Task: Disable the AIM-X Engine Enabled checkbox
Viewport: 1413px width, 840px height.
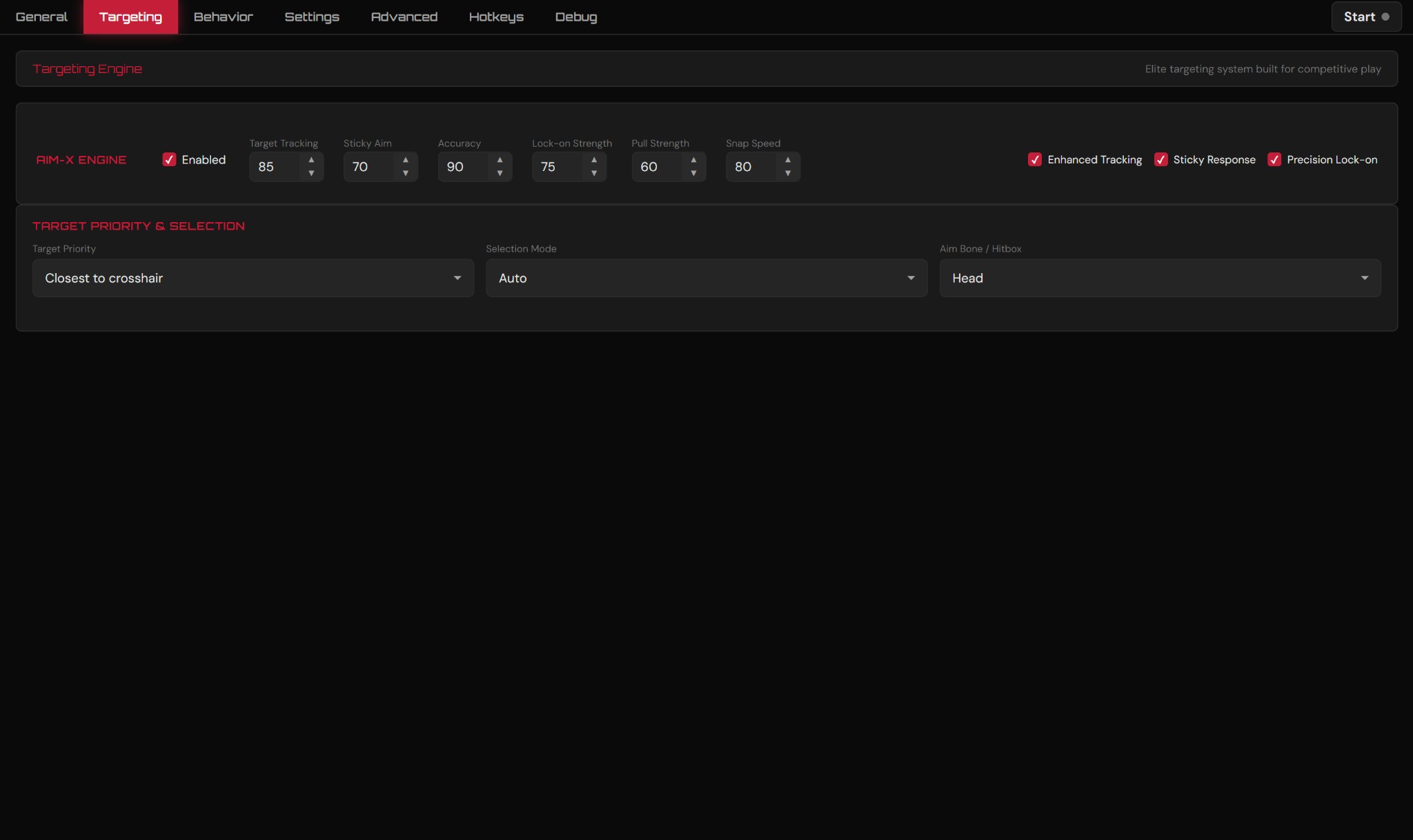Action: [x=169, y=159]
